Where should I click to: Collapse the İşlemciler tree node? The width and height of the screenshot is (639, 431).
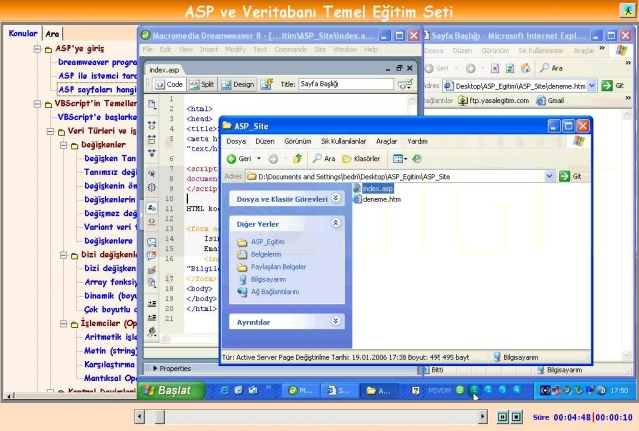pos(64,324)
